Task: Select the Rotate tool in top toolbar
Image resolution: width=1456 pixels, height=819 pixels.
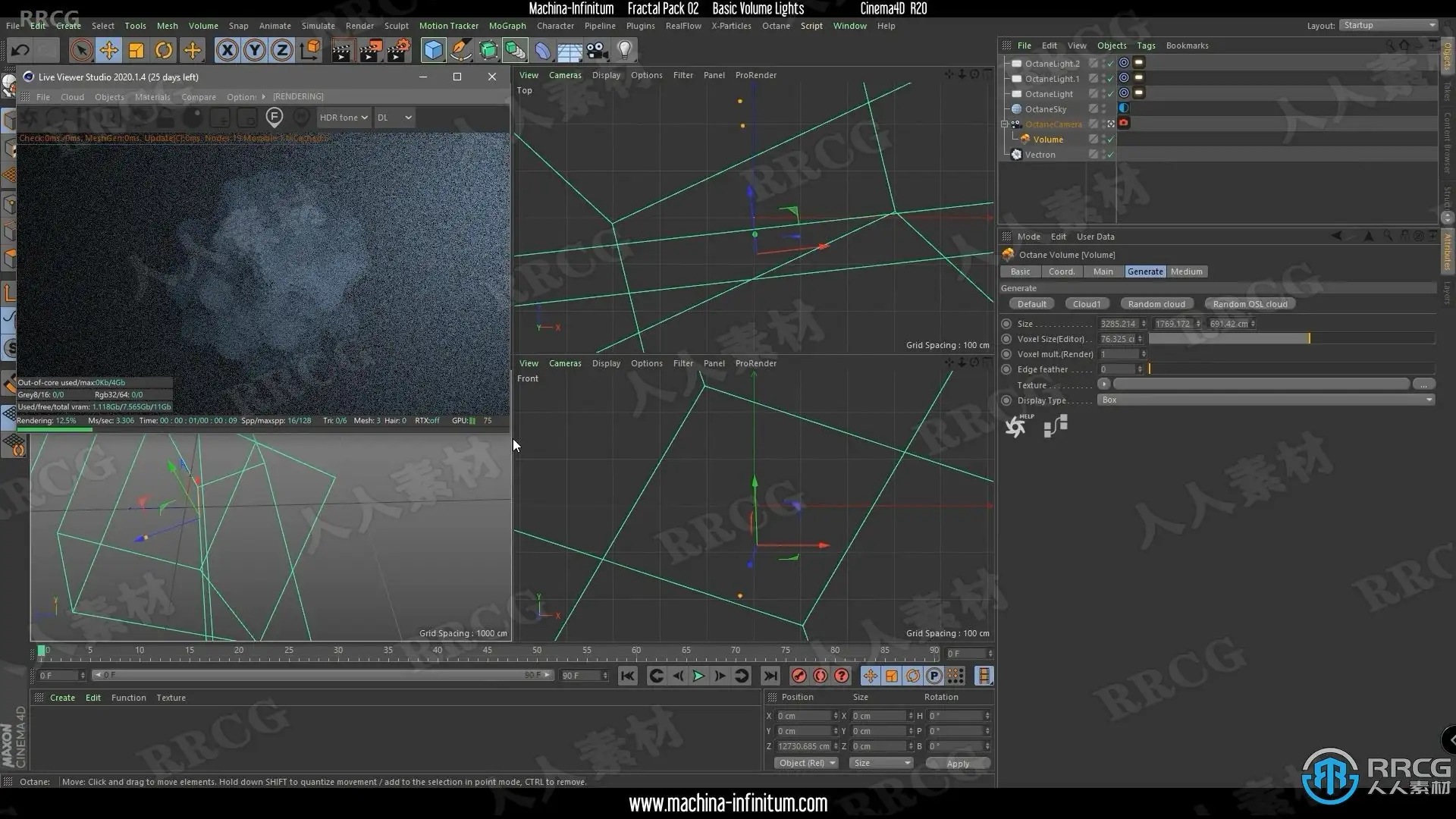Action: 164,51
